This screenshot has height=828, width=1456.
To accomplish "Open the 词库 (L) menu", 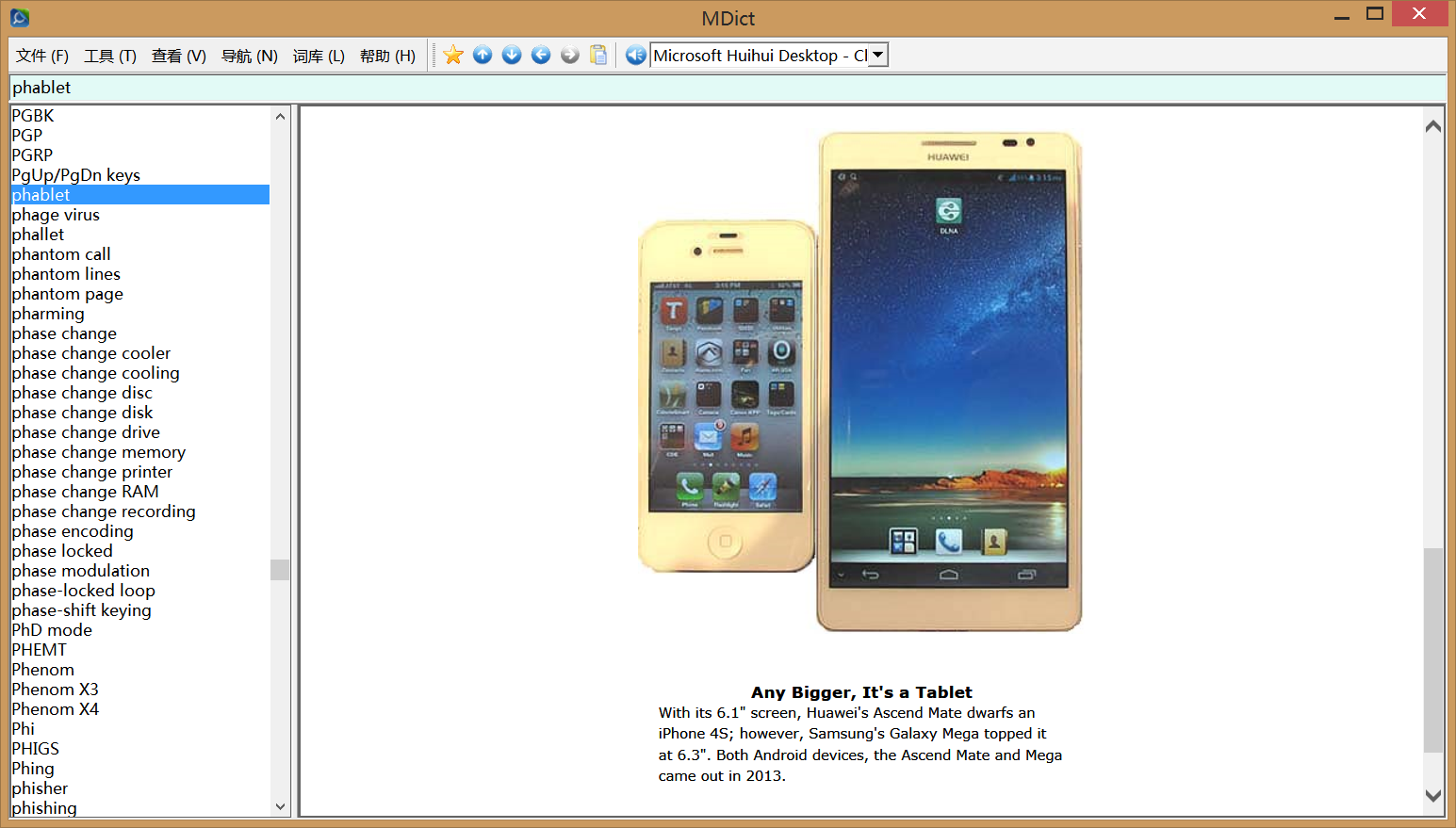I will click(319, 57).
